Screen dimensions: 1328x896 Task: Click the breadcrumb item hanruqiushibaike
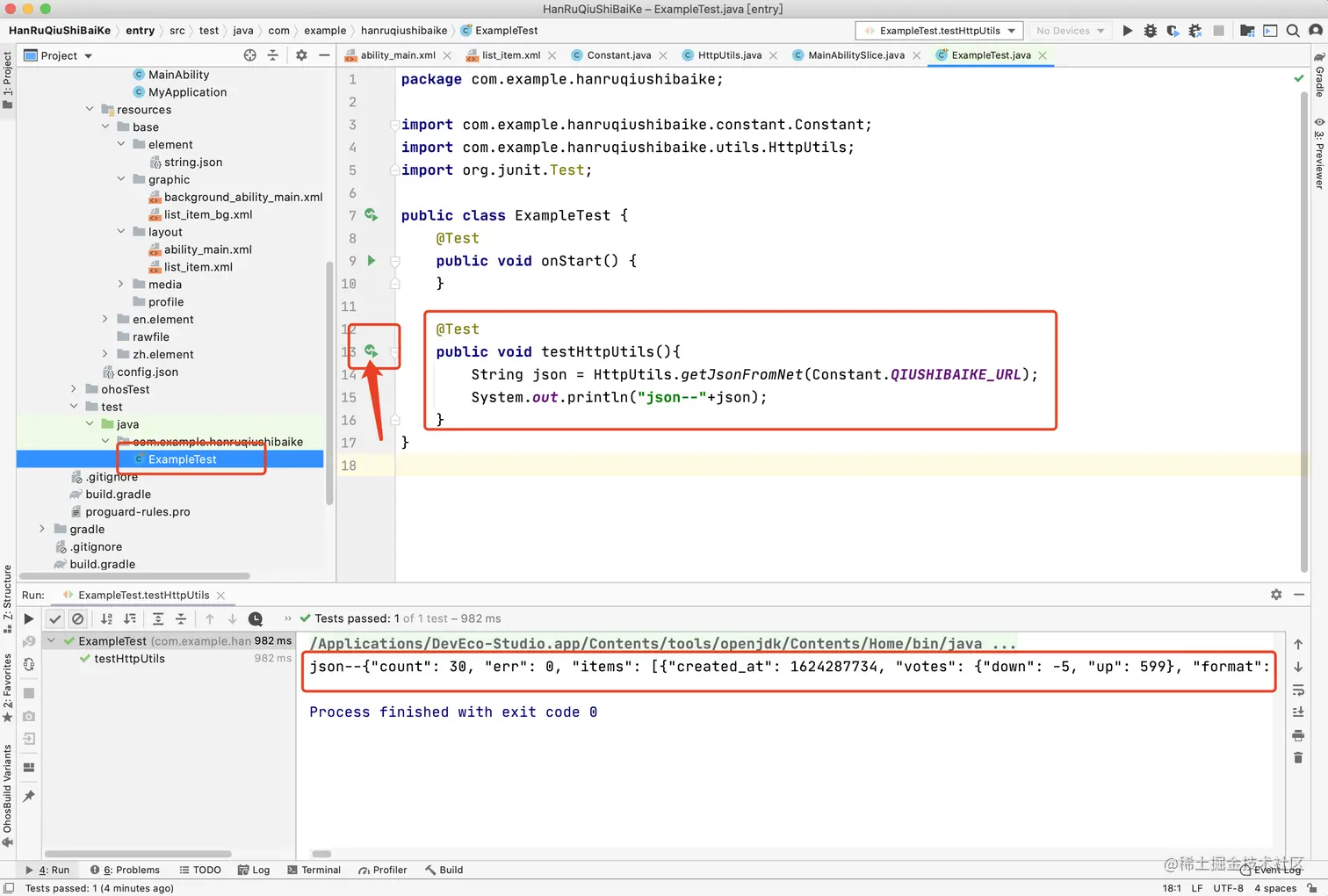tap(404, 31)
